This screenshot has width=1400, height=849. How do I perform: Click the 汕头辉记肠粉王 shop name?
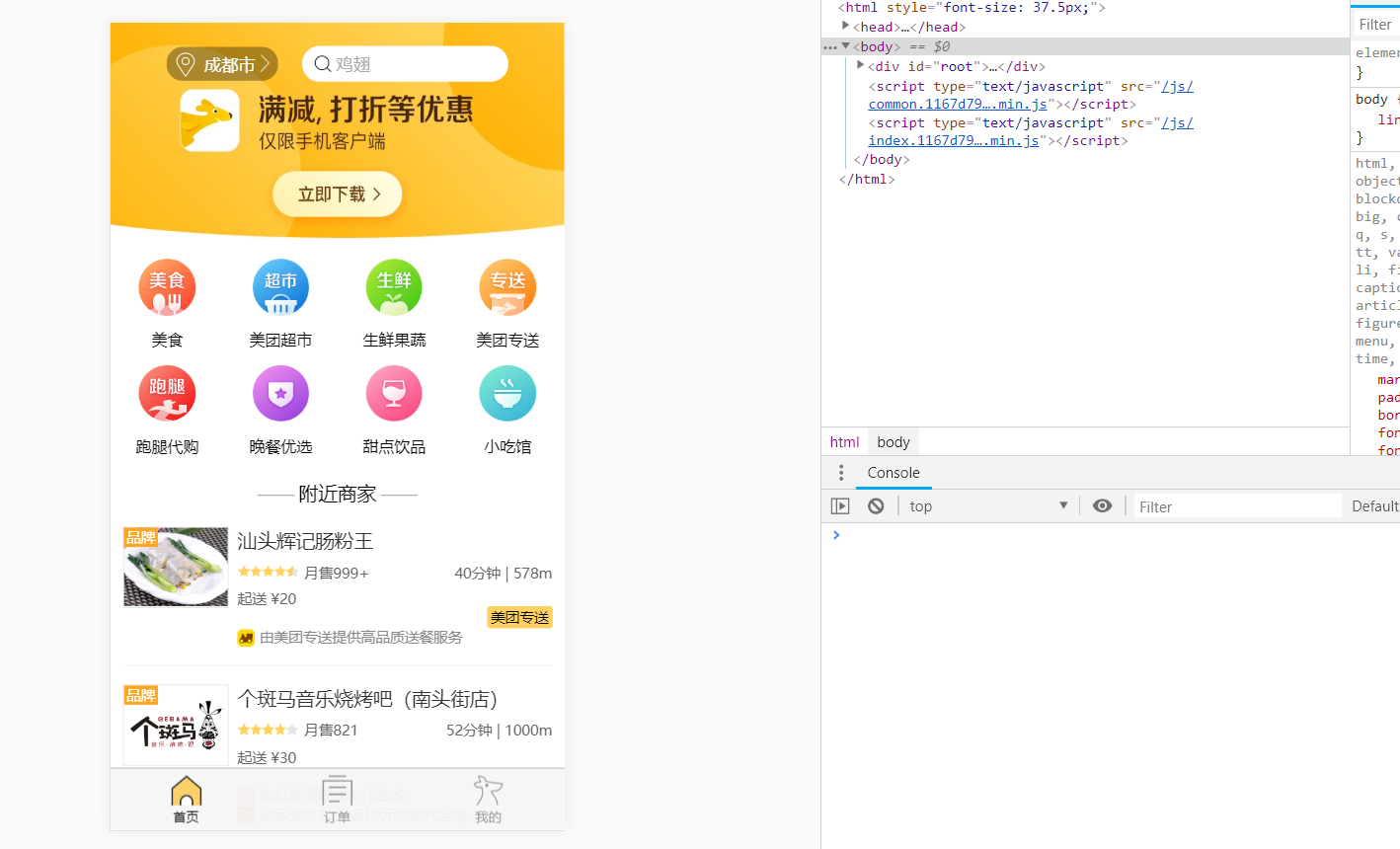[x=305, y=541]
